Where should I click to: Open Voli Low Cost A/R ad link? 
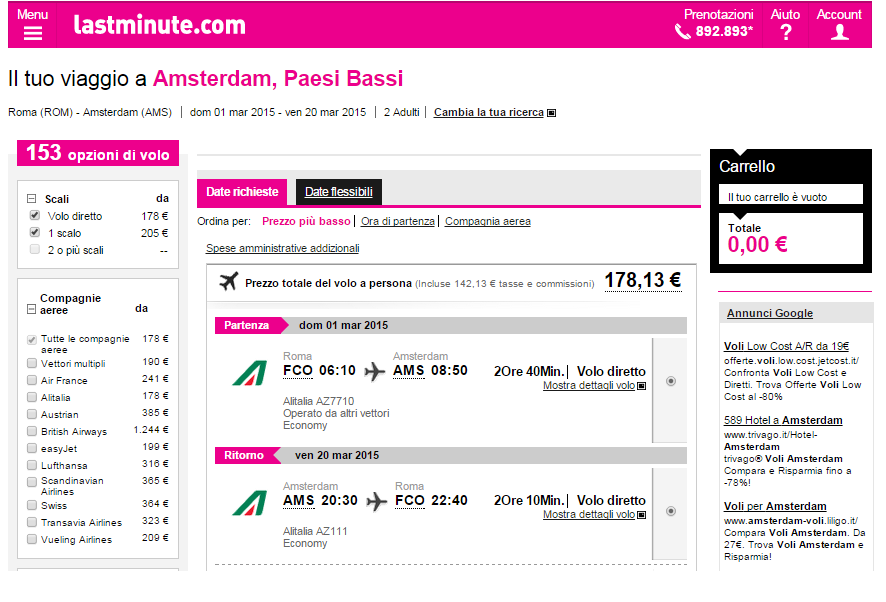pyautogui.click(x=787, y=346)
